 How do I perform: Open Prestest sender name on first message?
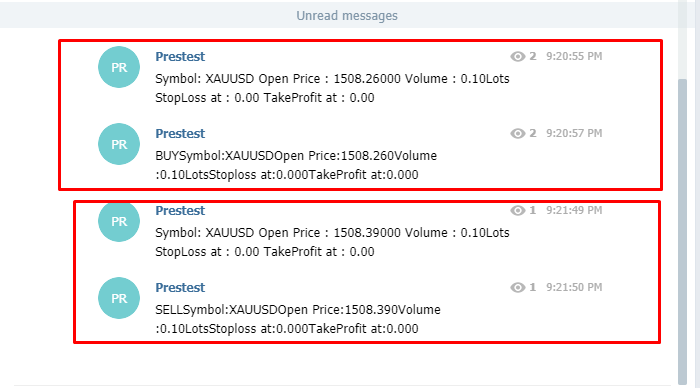pyautogui.click(x=180, y=57)
